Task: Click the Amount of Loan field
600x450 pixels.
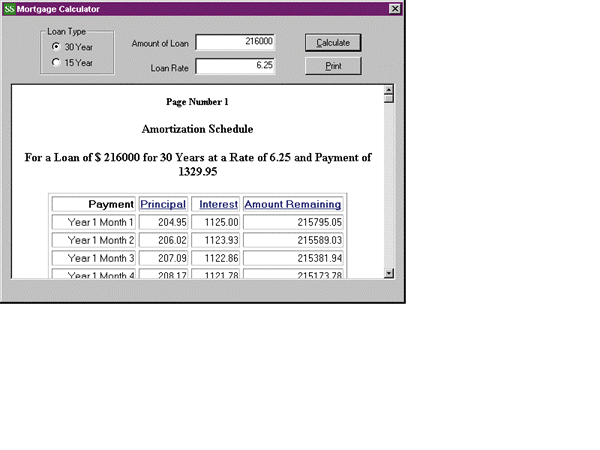Action: coord(236,43)
